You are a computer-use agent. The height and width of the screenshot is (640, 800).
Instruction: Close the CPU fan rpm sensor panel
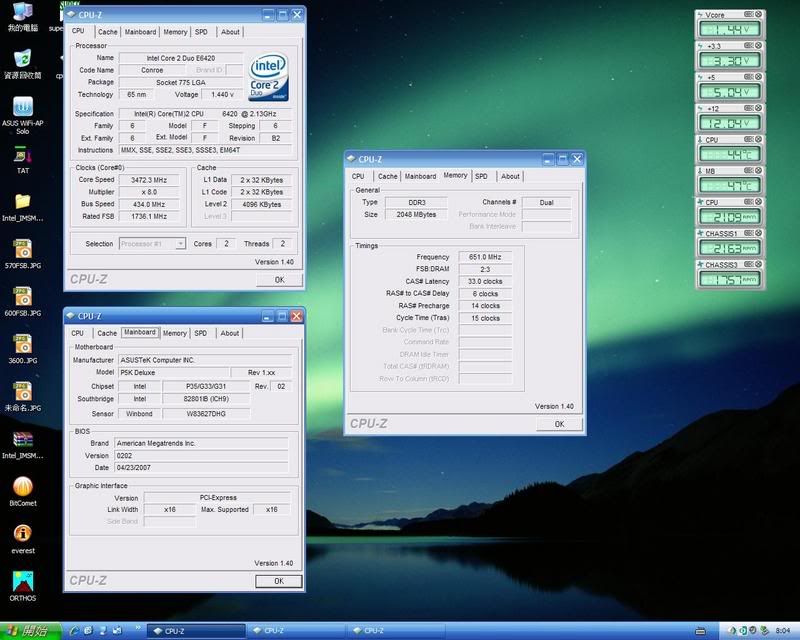click(x=758, y=202)
